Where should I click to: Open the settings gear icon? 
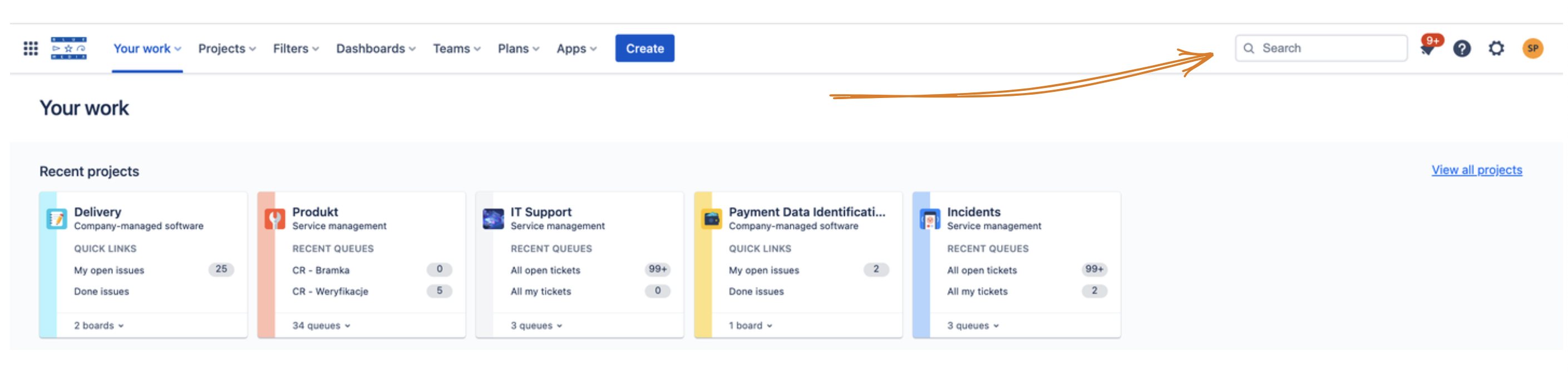click(1496, 48)
